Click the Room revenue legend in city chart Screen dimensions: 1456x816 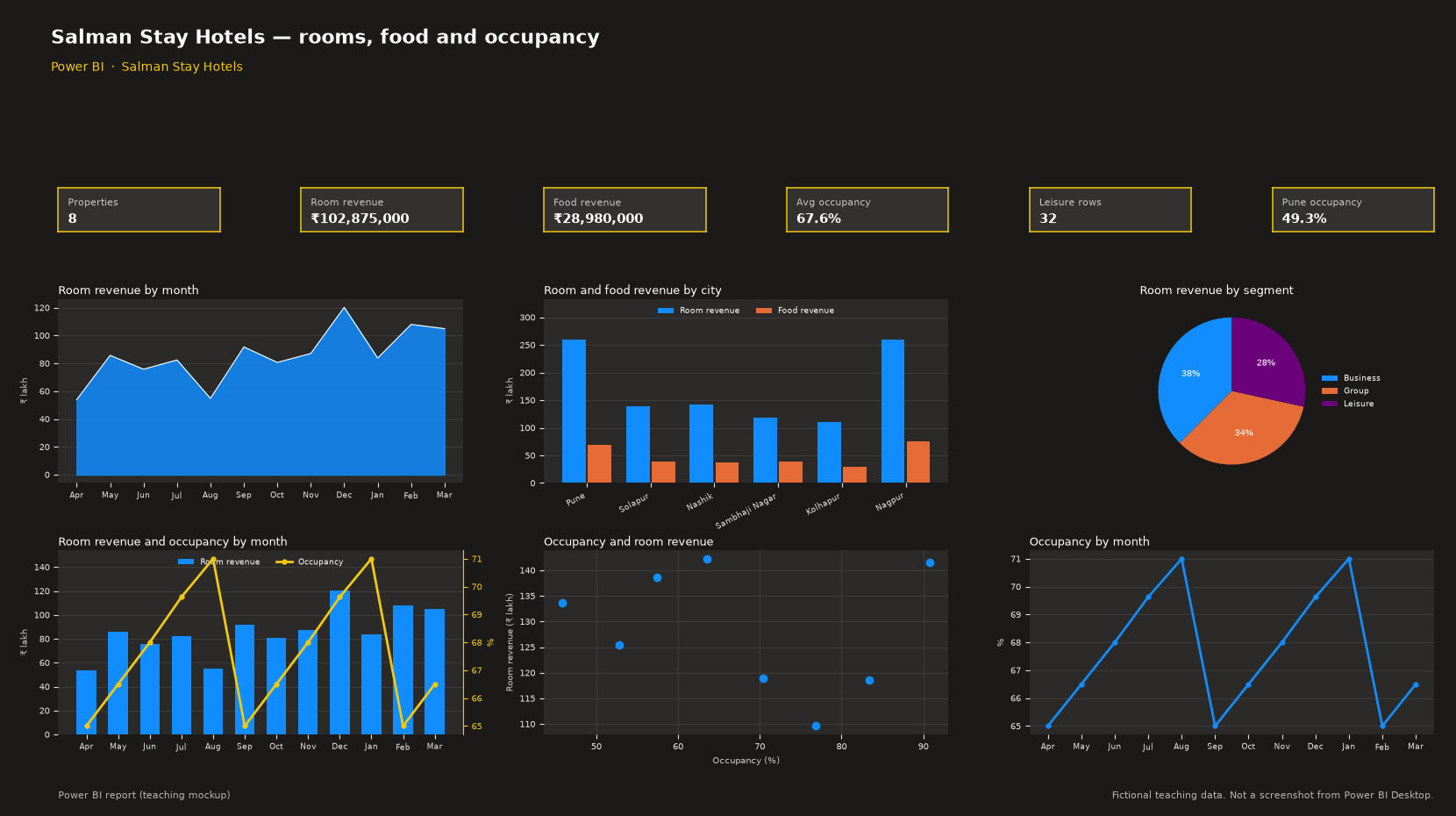click(x=698, y=311)
